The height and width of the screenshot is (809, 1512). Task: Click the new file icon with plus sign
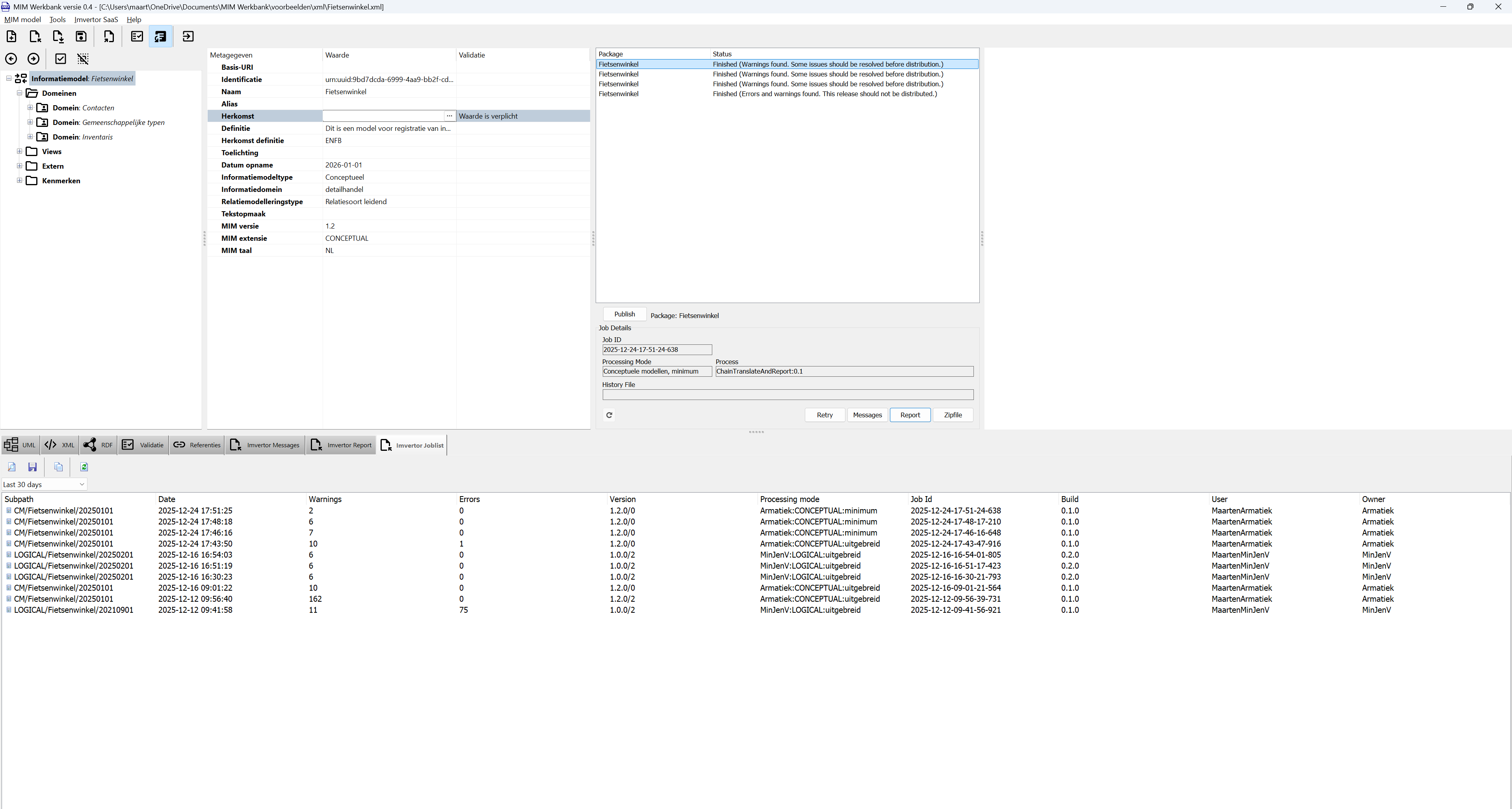click(x=11, y=36)
